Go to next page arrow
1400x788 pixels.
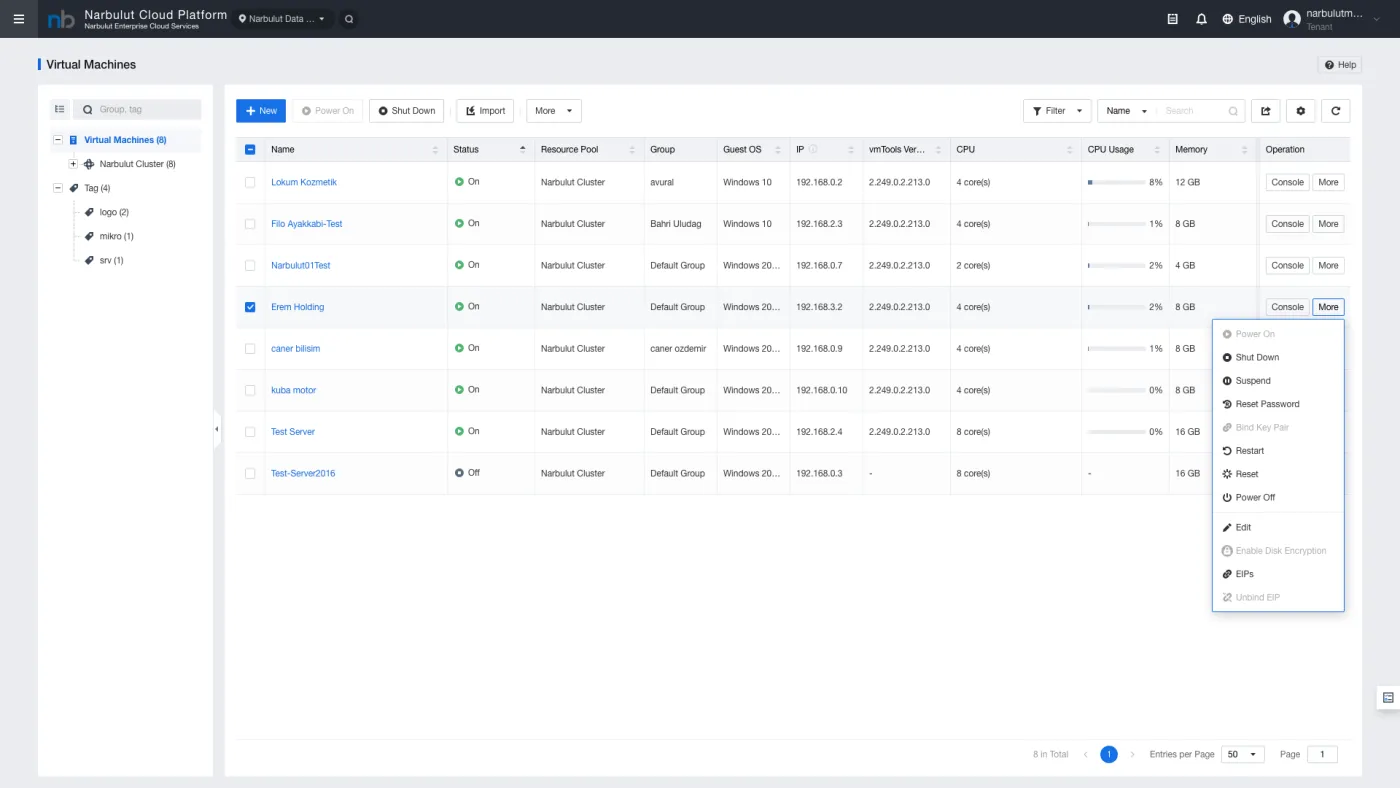(x=1133, y=755)
